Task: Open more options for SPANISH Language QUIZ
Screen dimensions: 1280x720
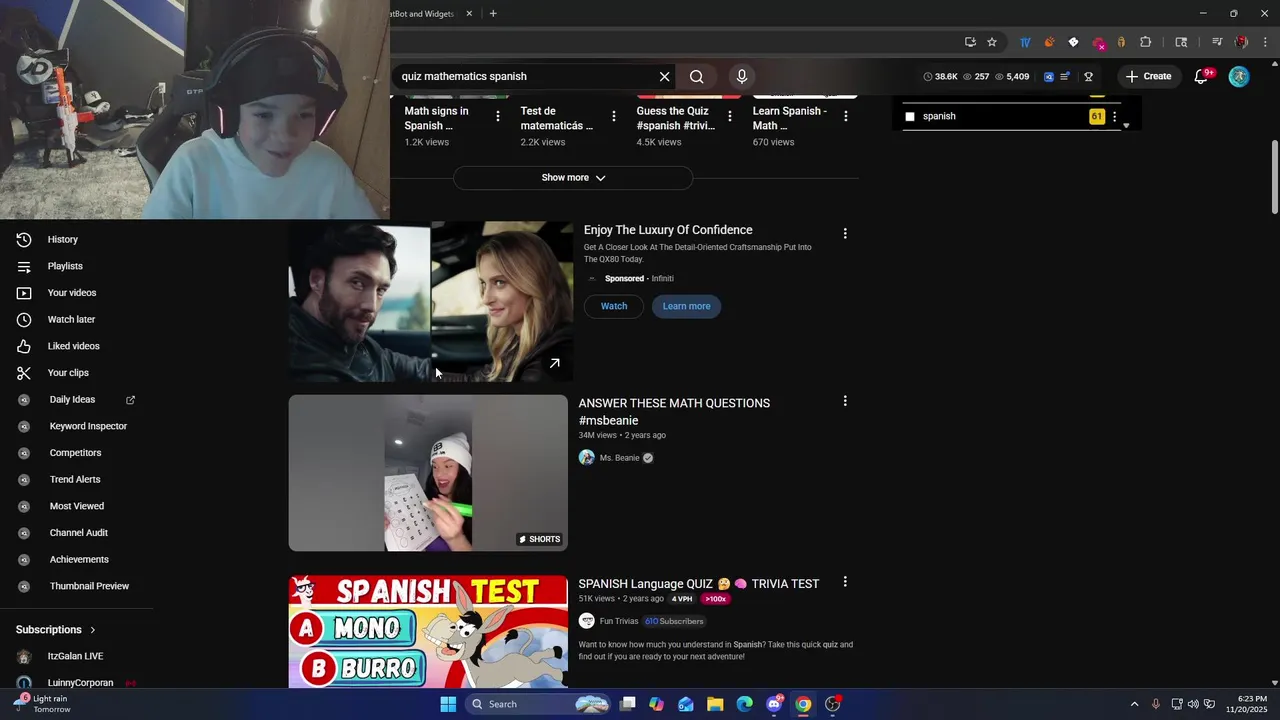Action: coord(845,582)
